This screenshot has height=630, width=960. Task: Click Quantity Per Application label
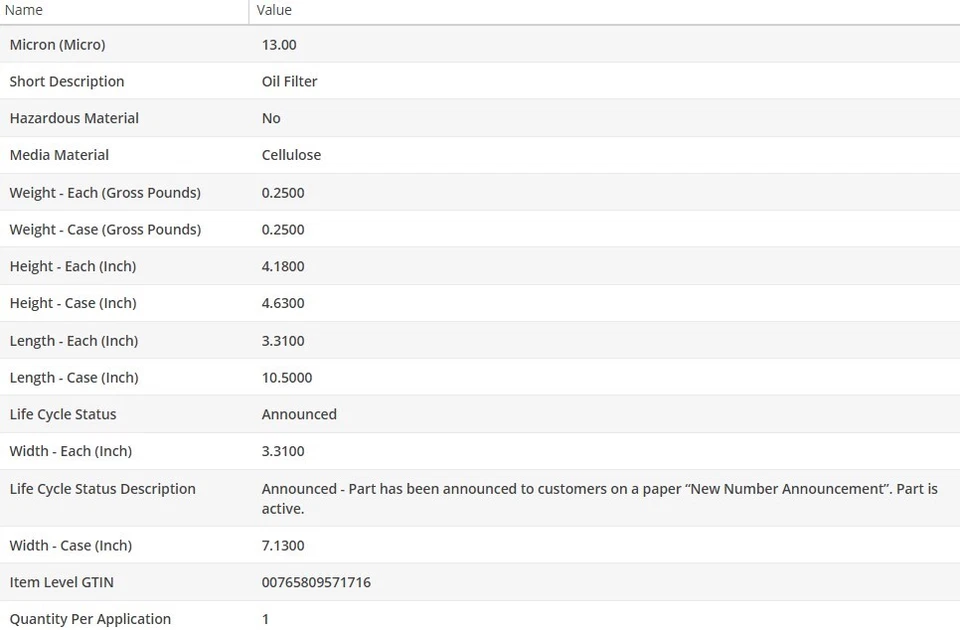point(91,619)
